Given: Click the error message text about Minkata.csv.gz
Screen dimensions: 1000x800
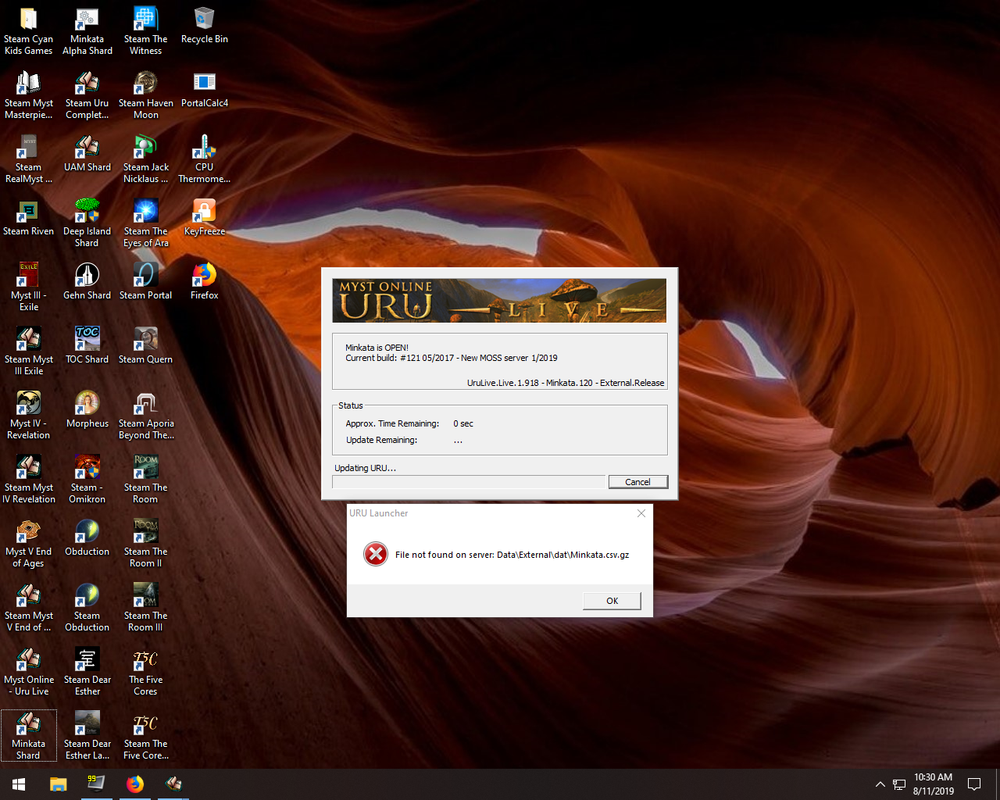Looking at the screenshot, I should pos(511,554).
